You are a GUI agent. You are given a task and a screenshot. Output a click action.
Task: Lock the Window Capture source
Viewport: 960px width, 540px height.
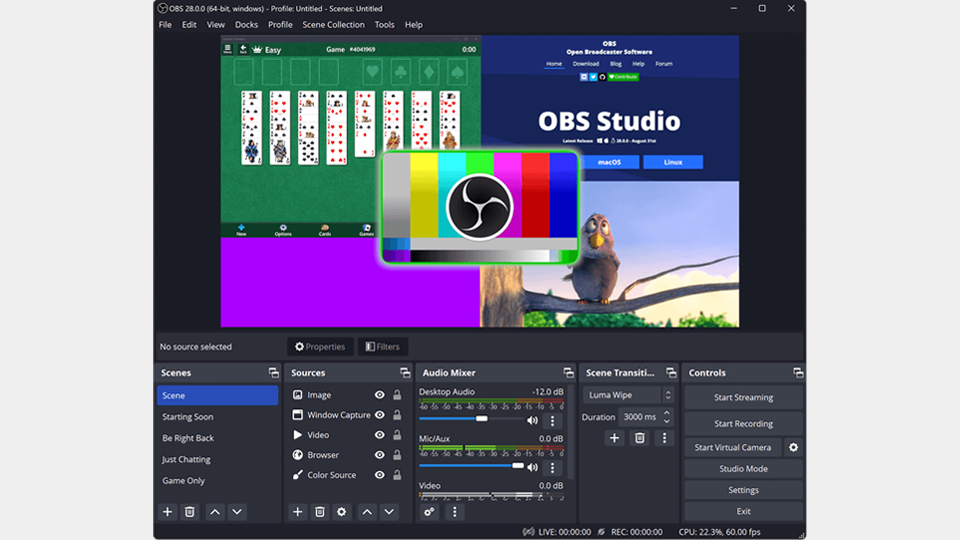(397, 415)
